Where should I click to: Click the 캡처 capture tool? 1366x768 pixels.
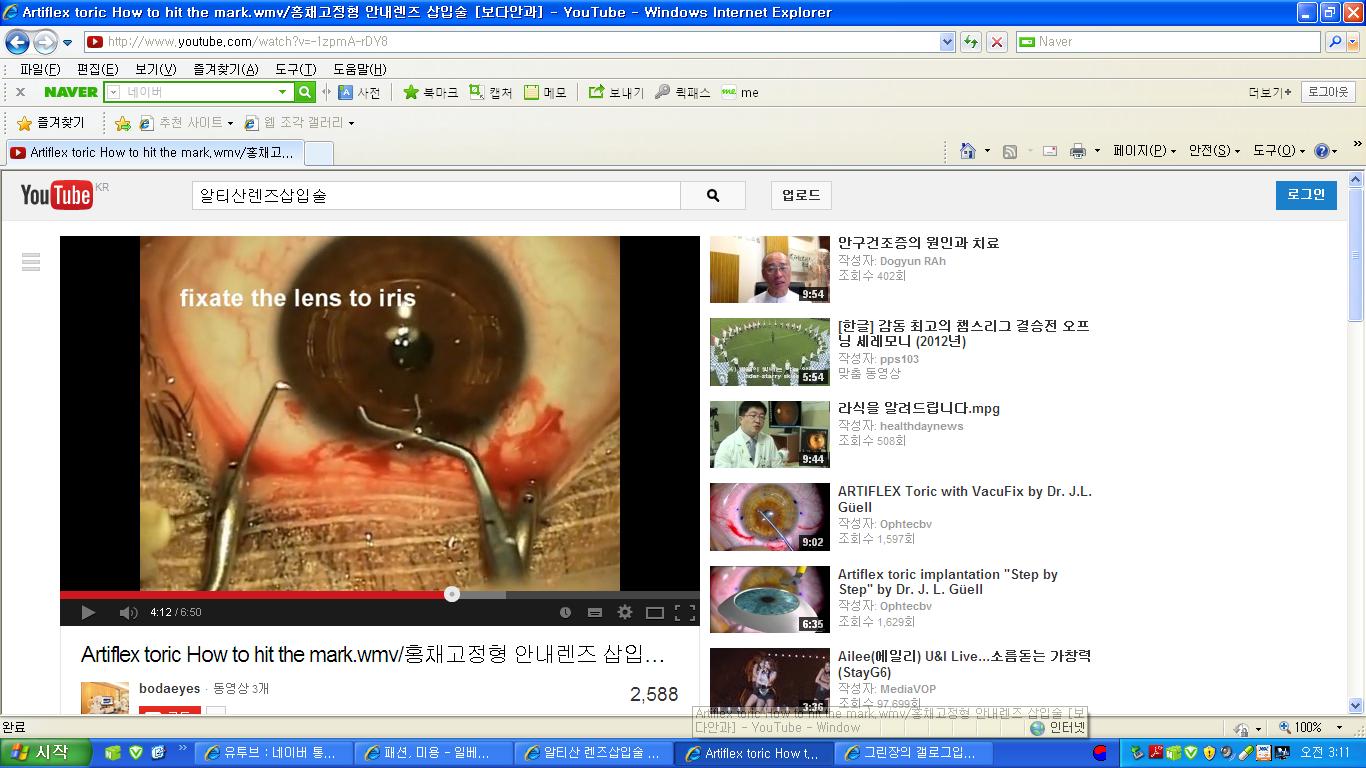tap(490, 92)
